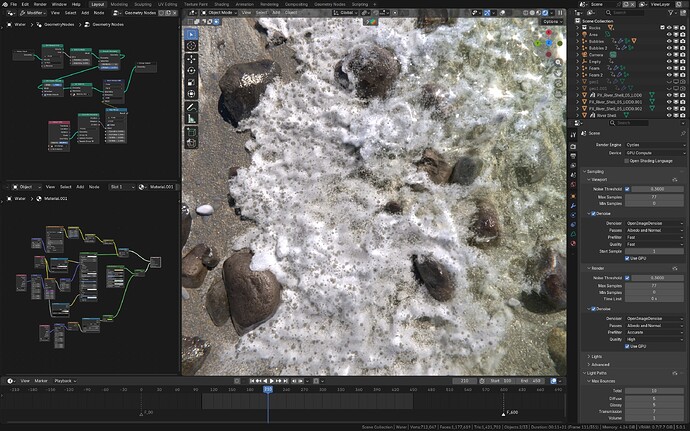Open the File menu
Image resolution: width=690 pixels, height=431 pixels.
14,4
